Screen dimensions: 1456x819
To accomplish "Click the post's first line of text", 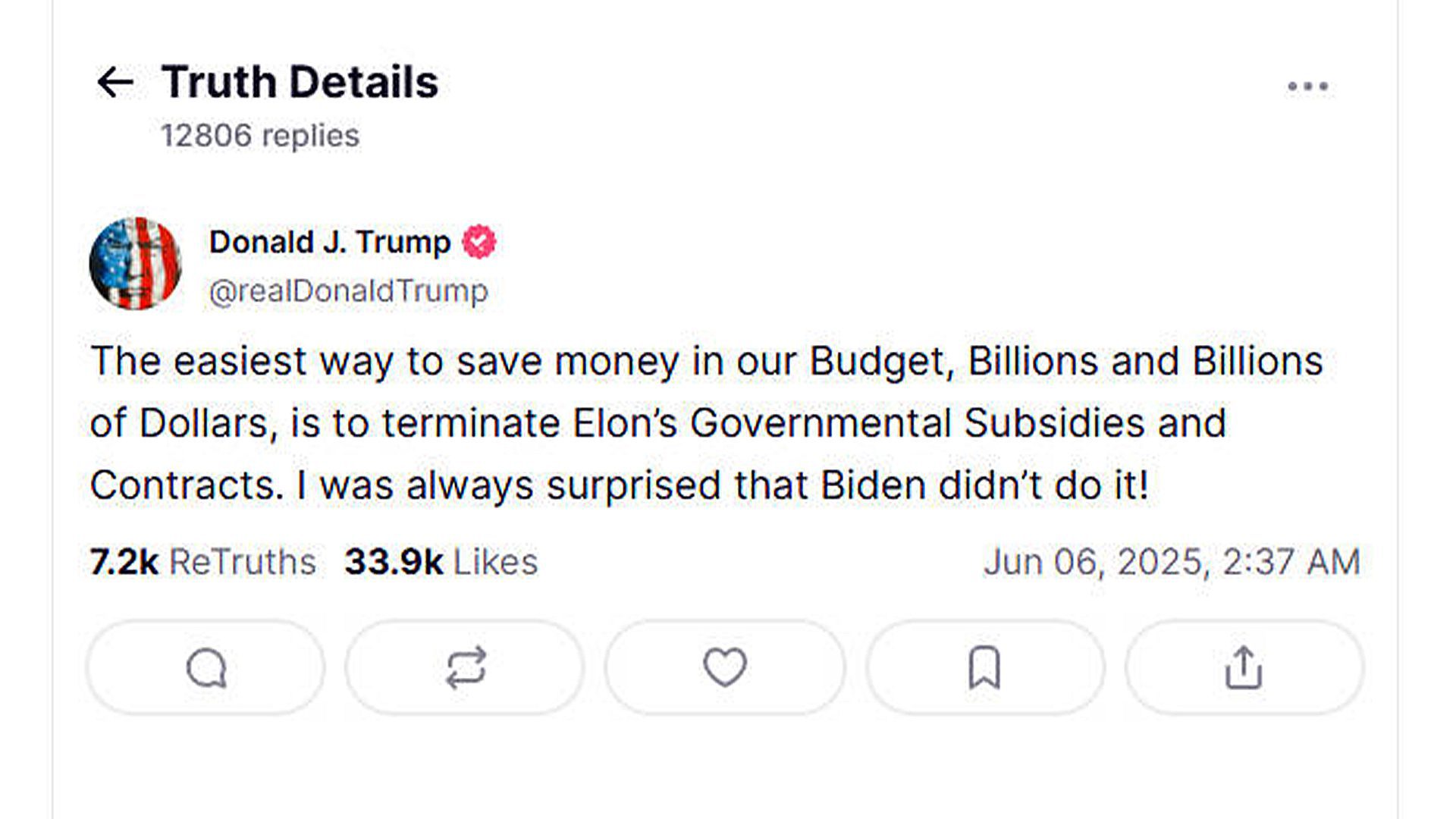I will tap(705, 362).
